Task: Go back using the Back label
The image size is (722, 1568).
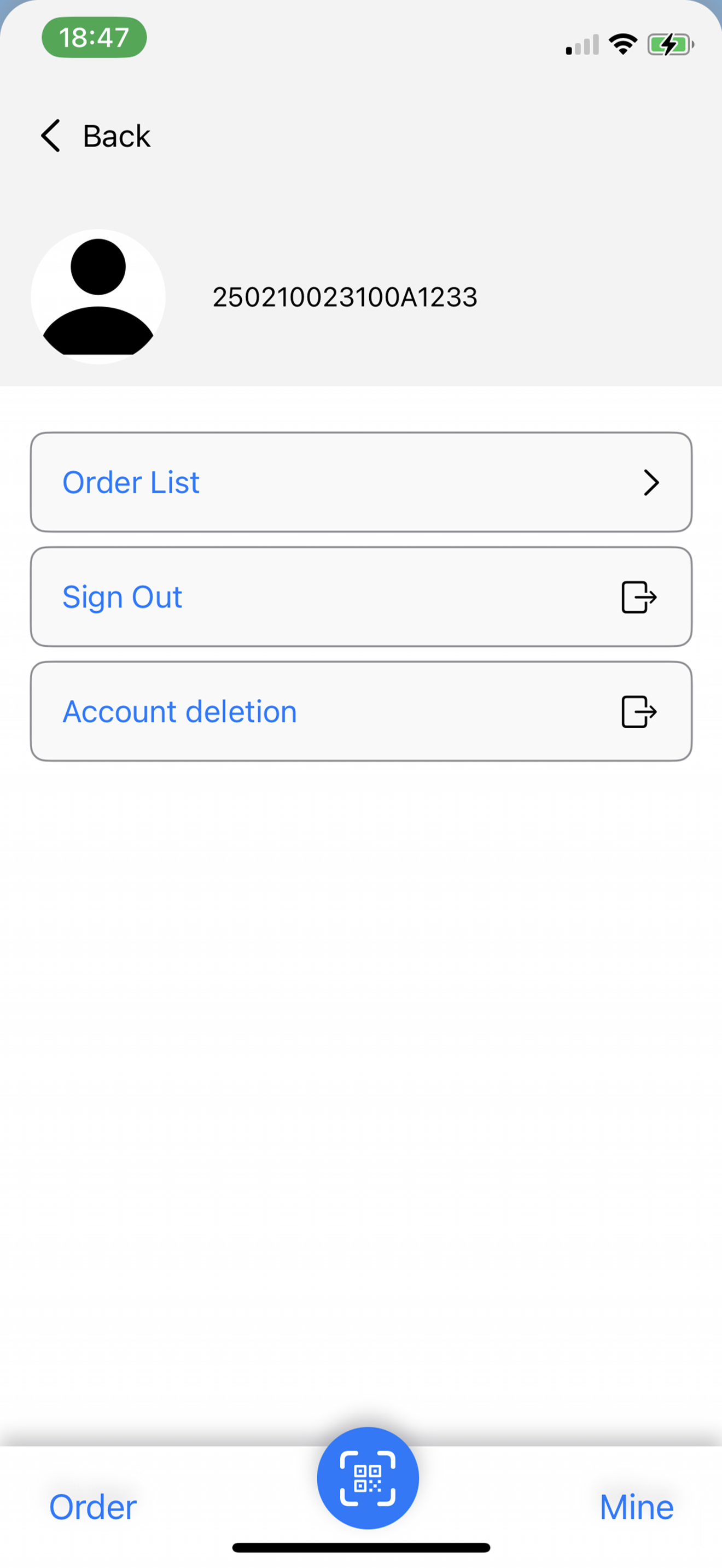Action: (x=117, y=136)
